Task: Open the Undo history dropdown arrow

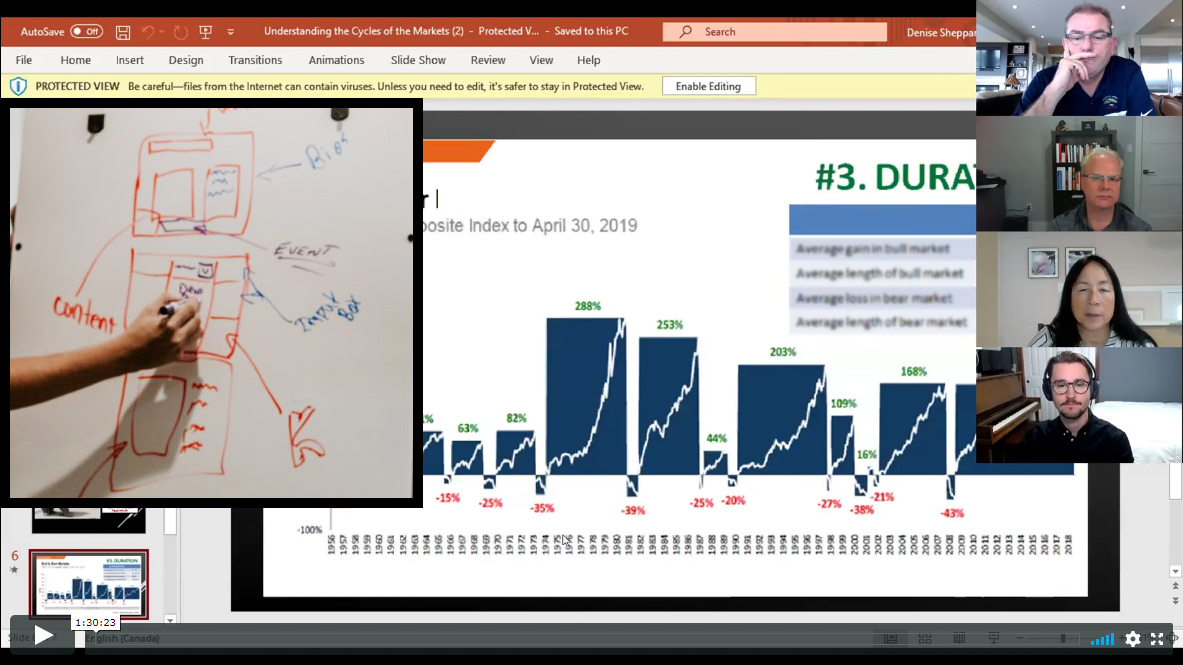Action: (x=161, y=32)
